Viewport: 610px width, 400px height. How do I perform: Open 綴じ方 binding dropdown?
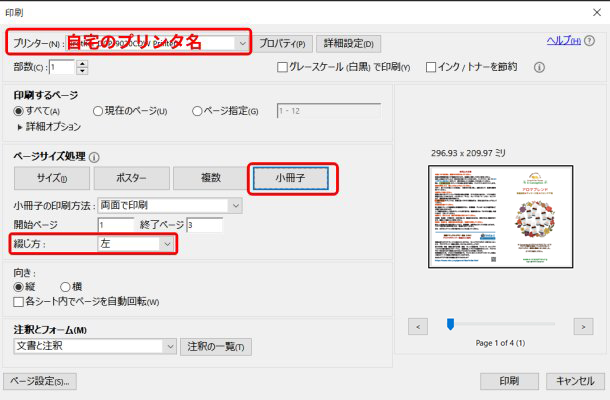click(x=167, y=243)
